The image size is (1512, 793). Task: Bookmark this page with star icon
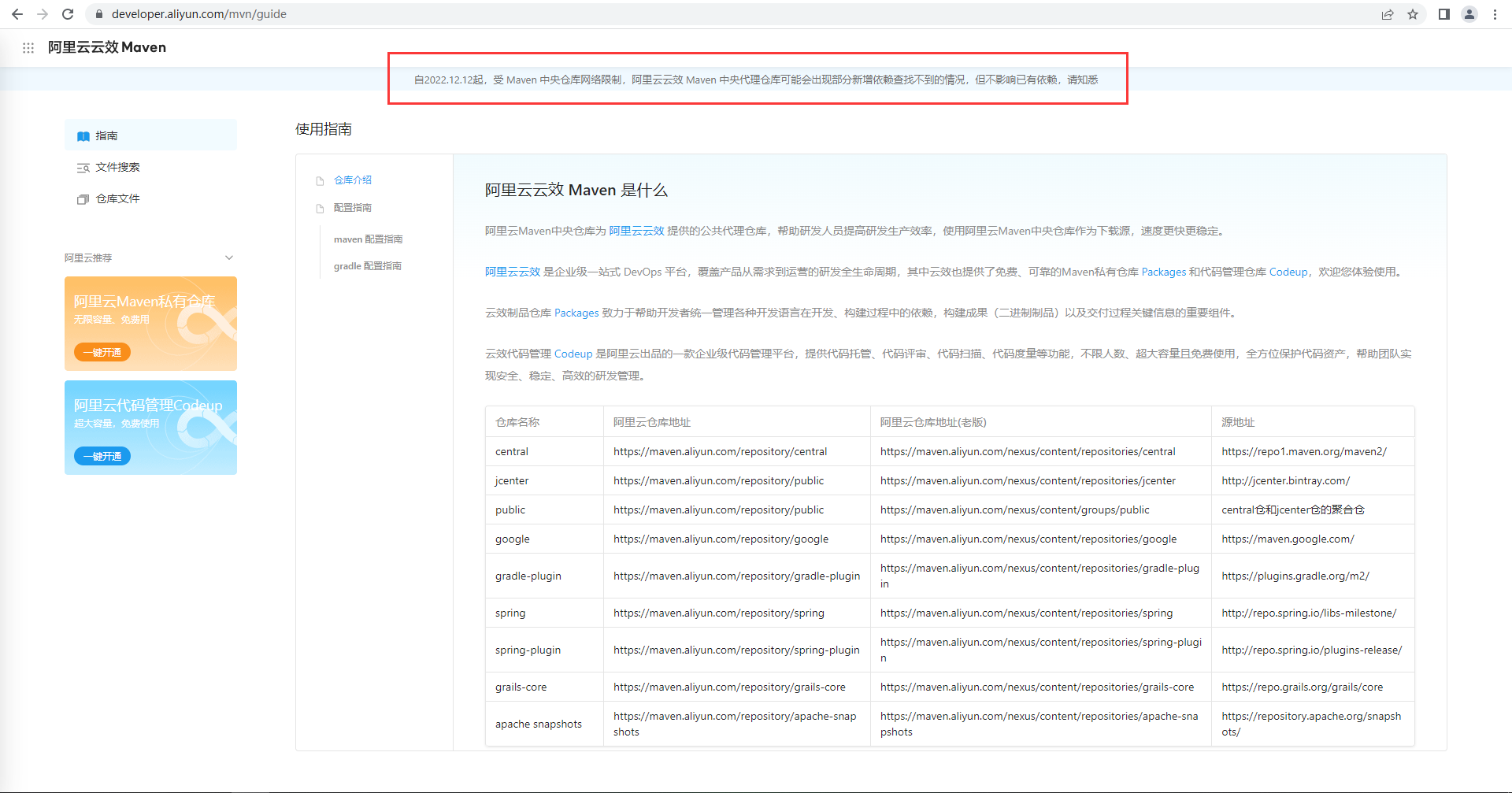coord(1413,14)
